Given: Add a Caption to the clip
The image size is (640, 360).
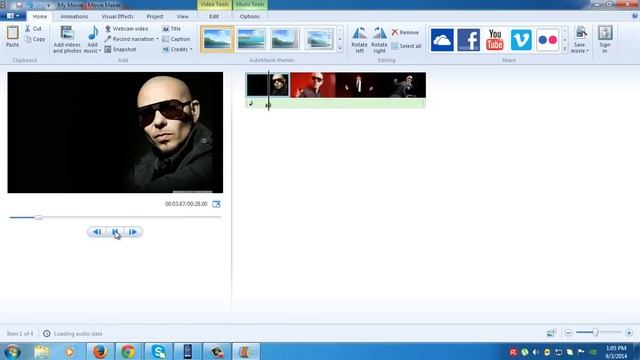Looking at the screenshot, I should pyautogui.click(x=176, y=39).
